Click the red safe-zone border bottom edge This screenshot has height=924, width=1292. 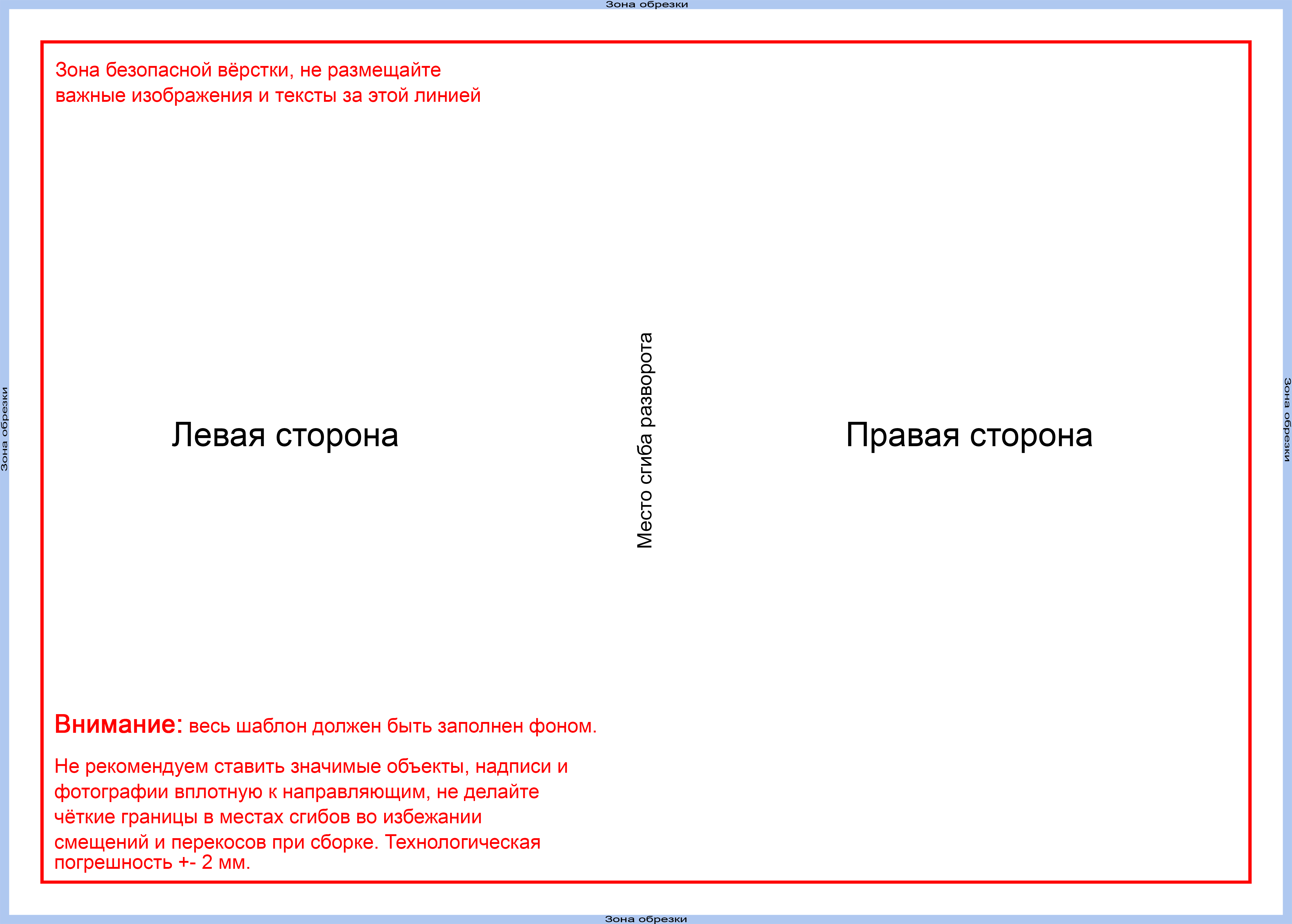[646, 882]
